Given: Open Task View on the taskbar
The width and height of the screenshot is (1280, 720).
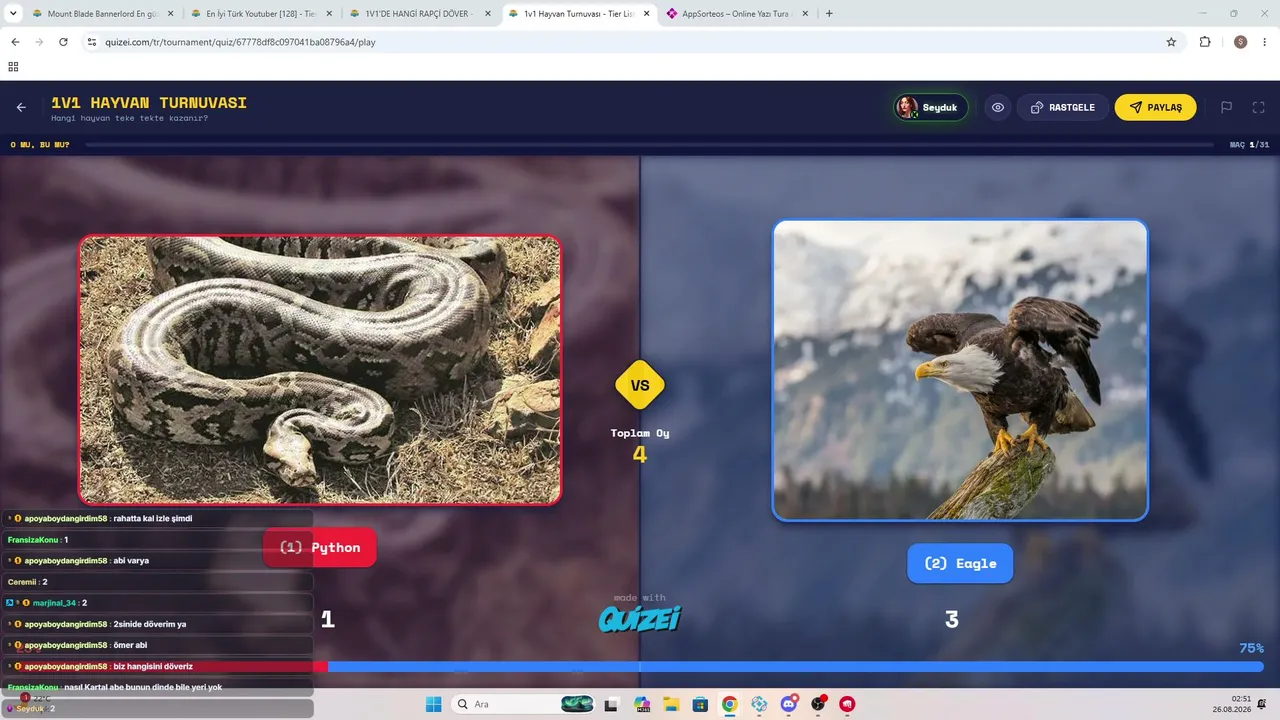Looking at the screenshot, I should (x=611, y=704).
